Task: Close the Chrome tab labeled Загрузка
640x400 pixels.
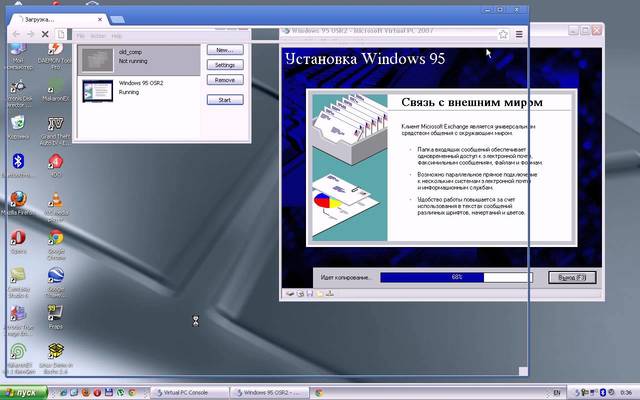Action: (x=100, y=19)
